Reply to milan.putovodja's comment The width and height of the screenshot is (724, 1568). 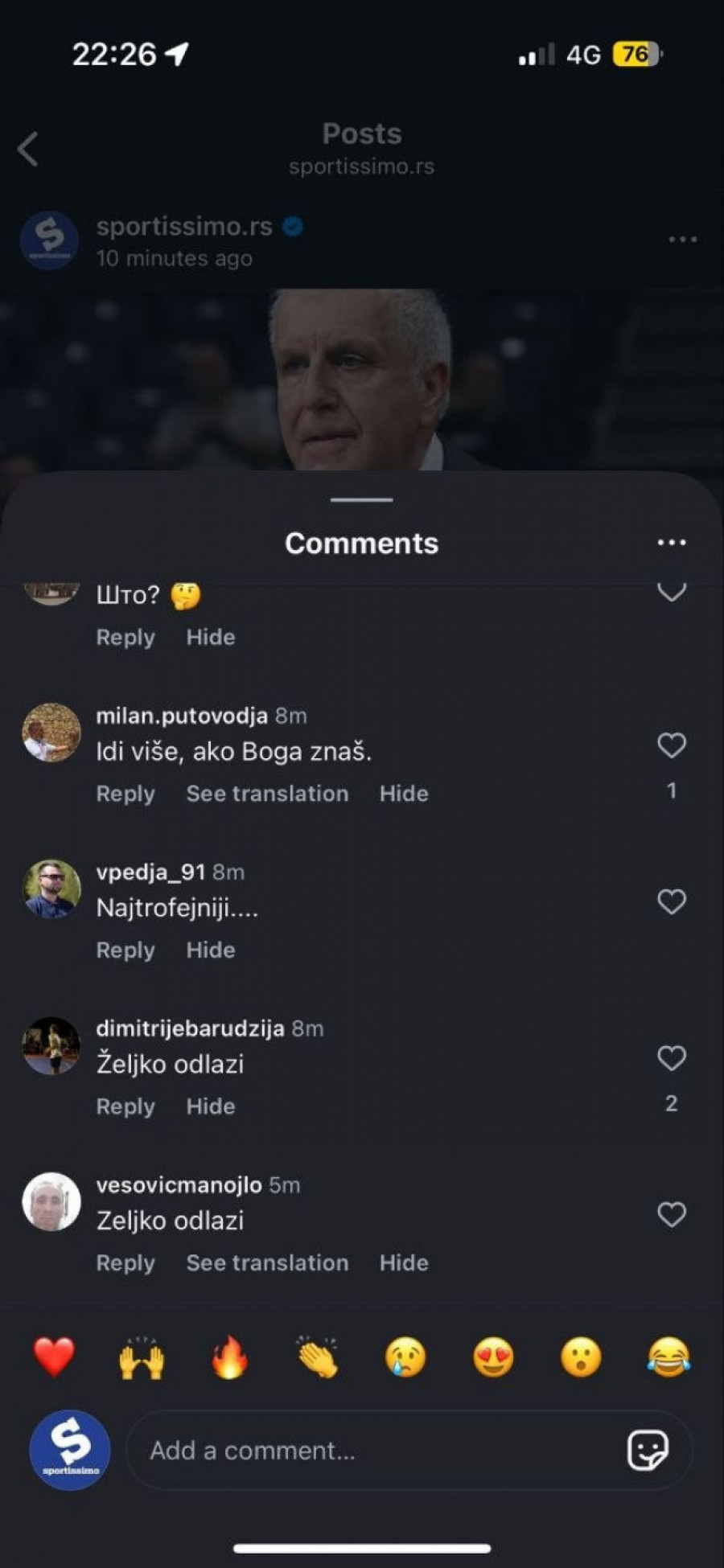(125, 794)
